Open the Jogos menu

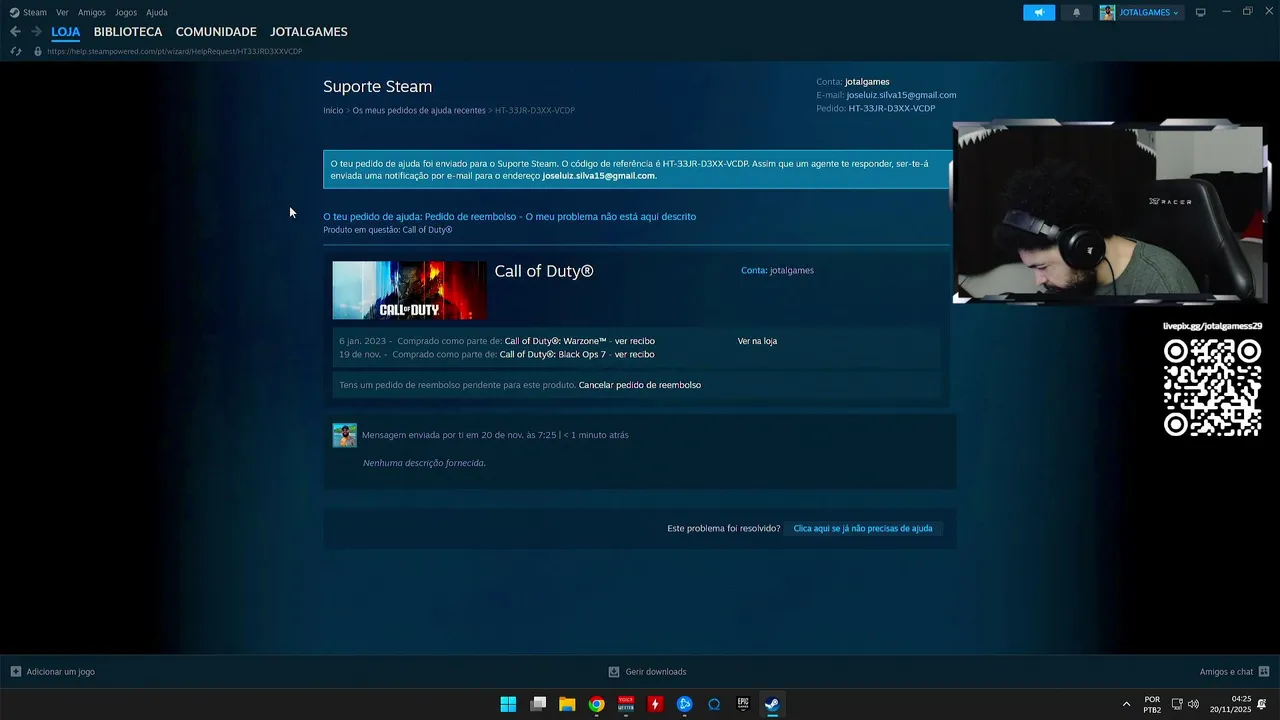click(x=126, y=12)
